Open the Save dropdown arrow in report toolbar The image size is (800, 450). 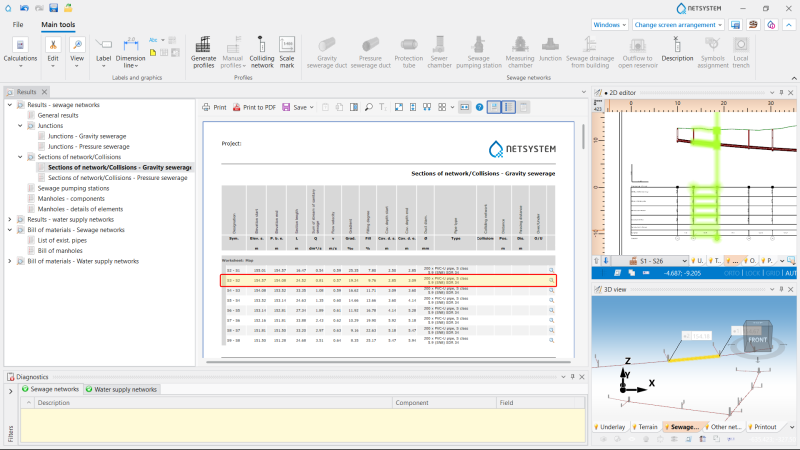(x=311, y=108)
